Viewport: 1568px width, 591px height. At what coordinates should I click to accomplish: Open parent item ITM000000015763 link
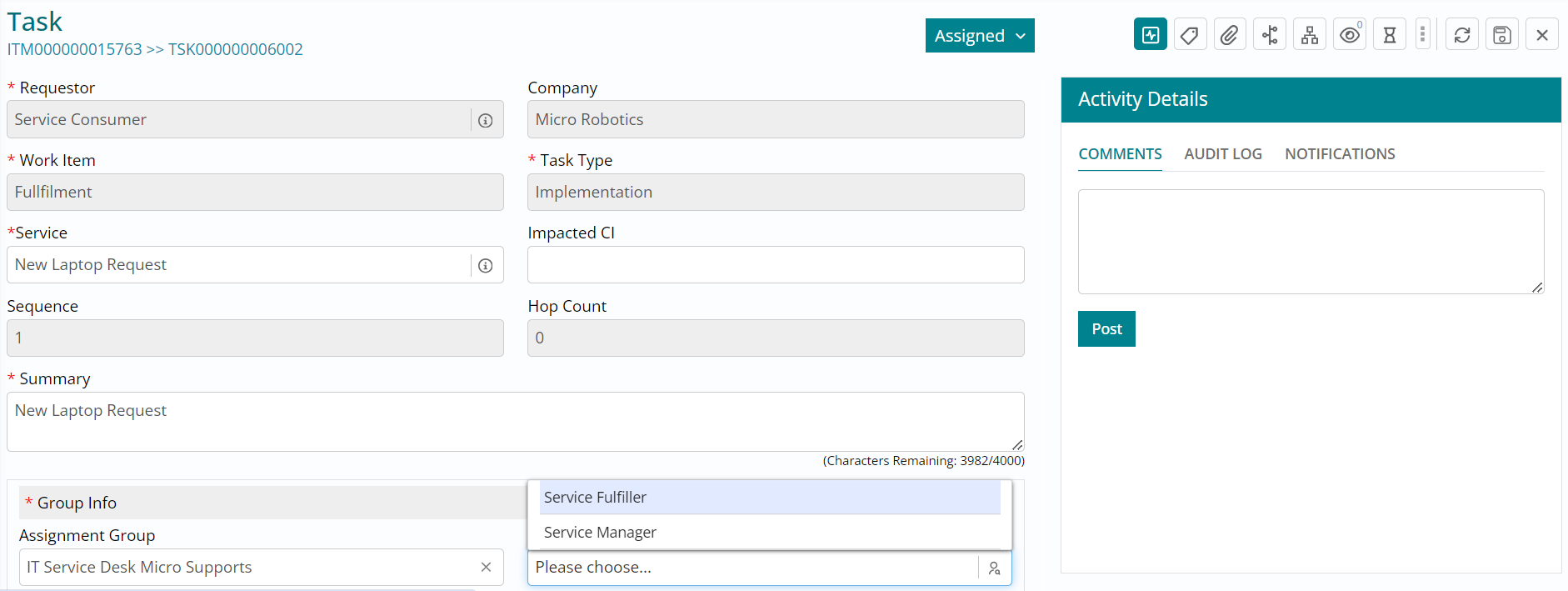click(x=75, y=50)
